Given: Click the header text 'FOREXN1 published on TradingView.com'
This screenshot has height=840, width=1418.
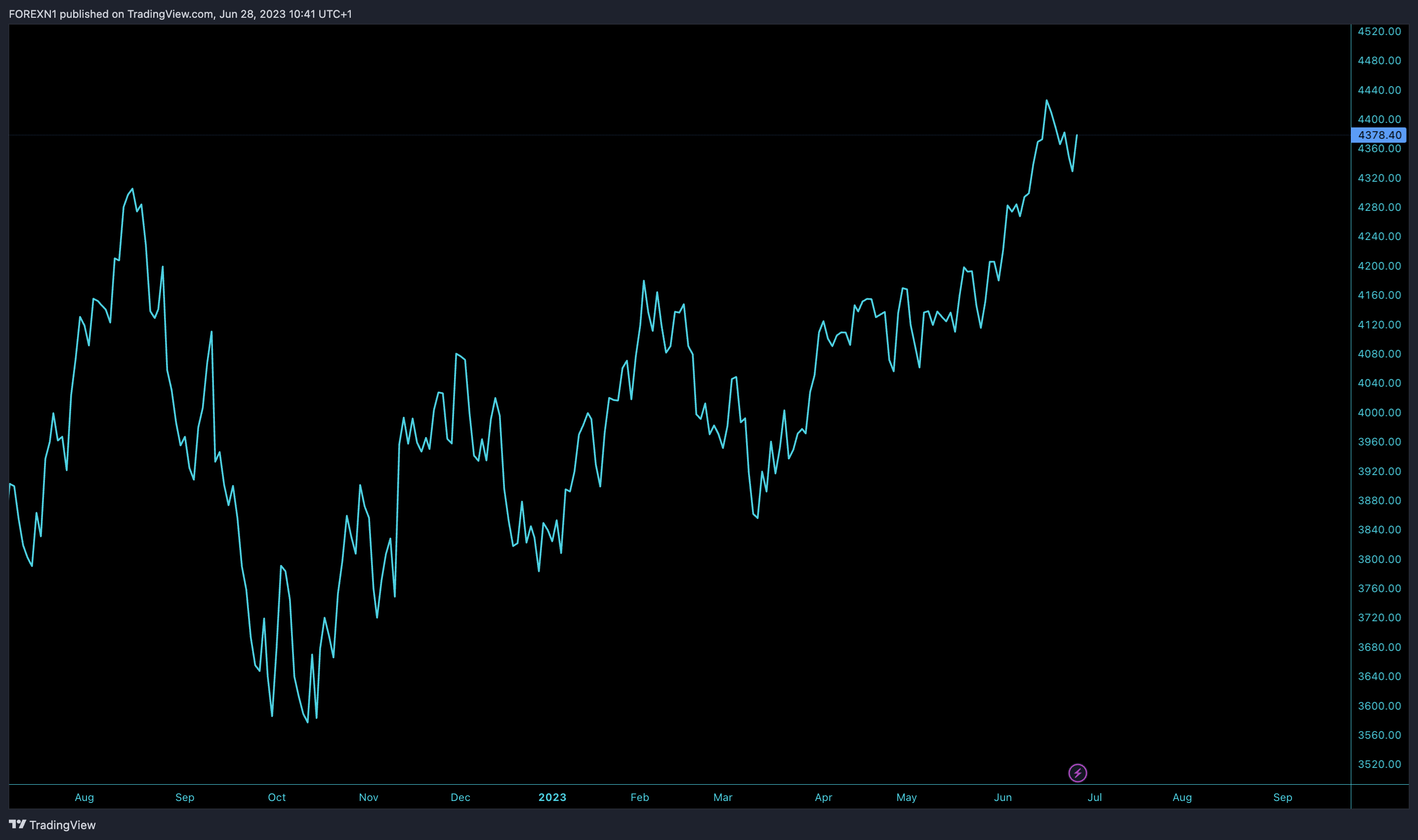Looking at the screenshot, I should (111, 14).
